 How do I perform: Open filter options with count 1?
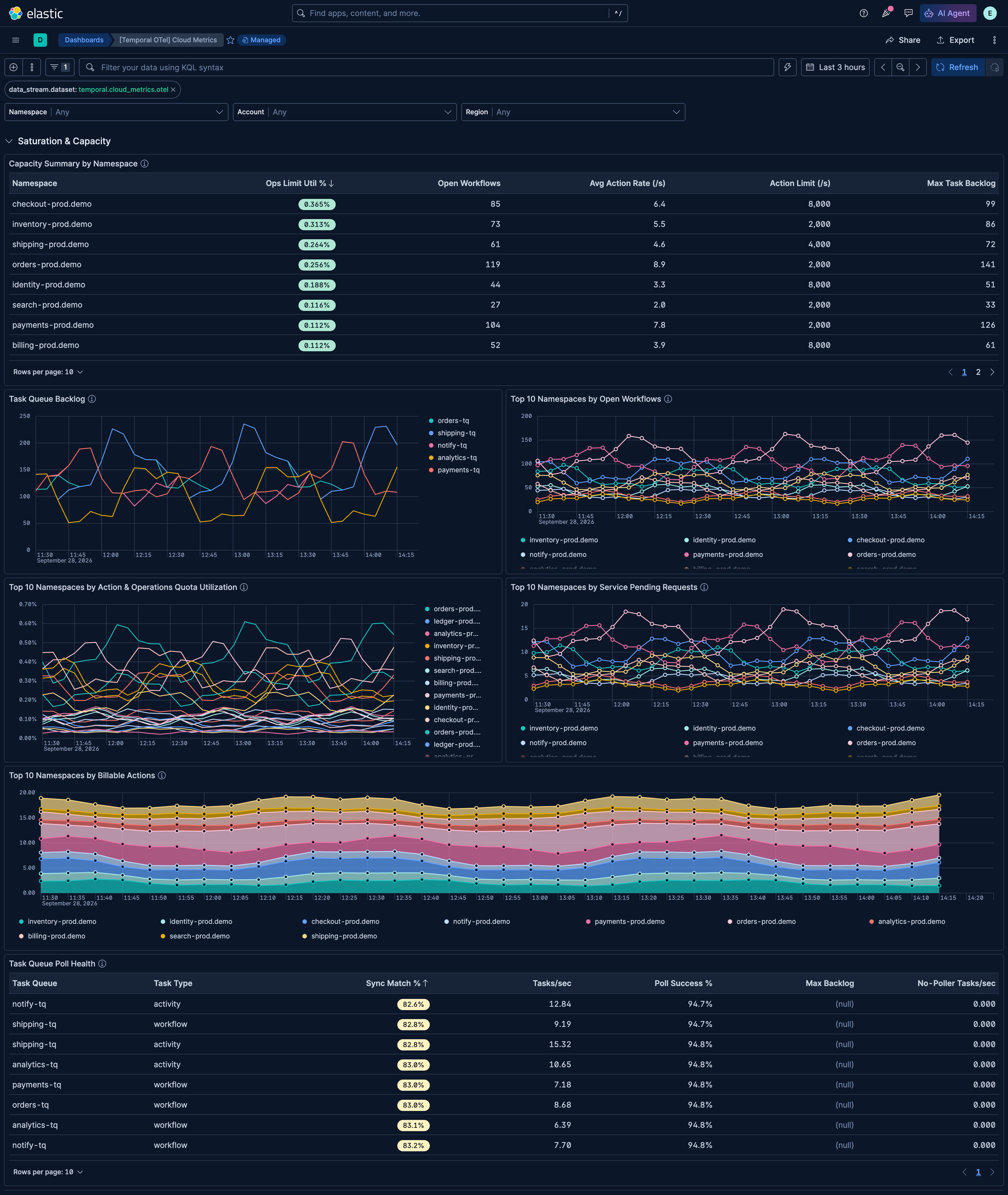[x=59, y=68]
